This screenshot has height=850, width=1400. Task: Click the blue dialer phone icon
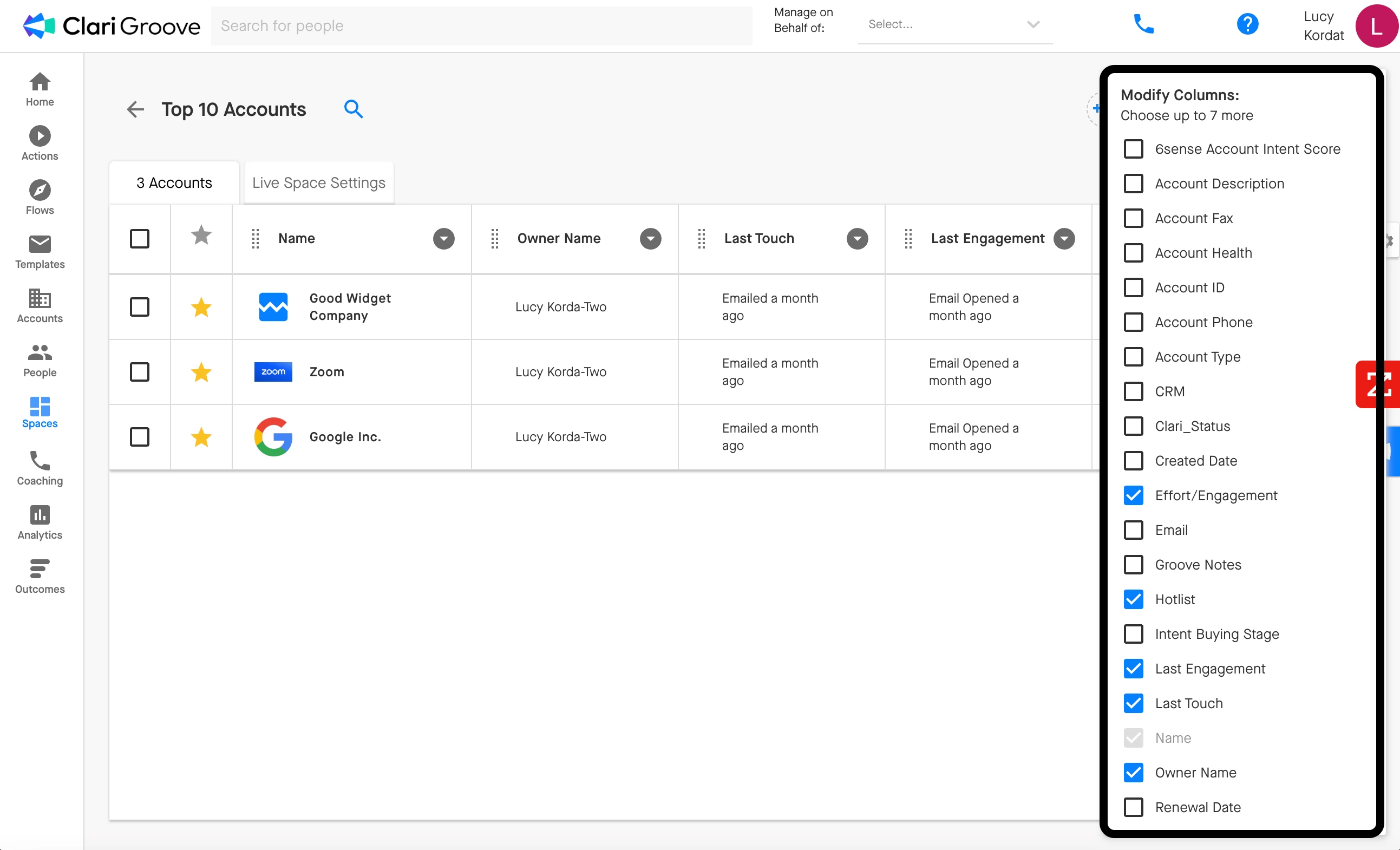coord(1143,24)
